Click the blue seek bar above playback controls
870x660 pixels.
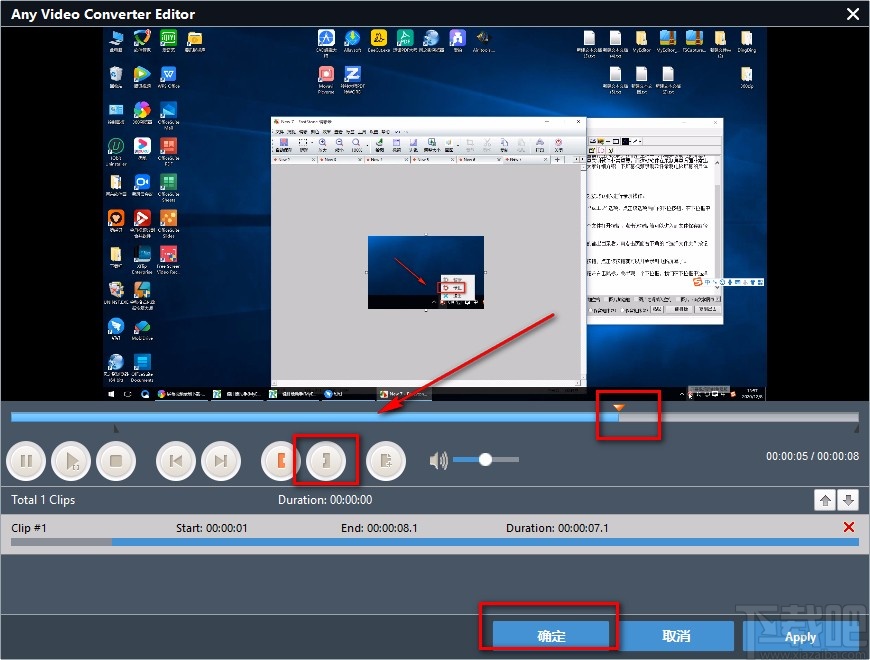click(x=300, y=416)
